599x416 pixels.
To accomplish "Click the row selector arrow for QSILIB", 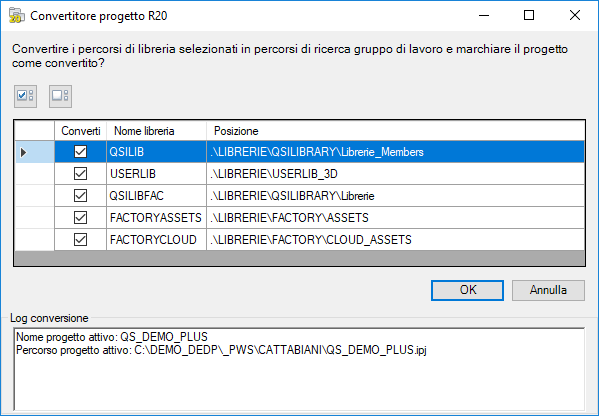I will tap(34, 152).
